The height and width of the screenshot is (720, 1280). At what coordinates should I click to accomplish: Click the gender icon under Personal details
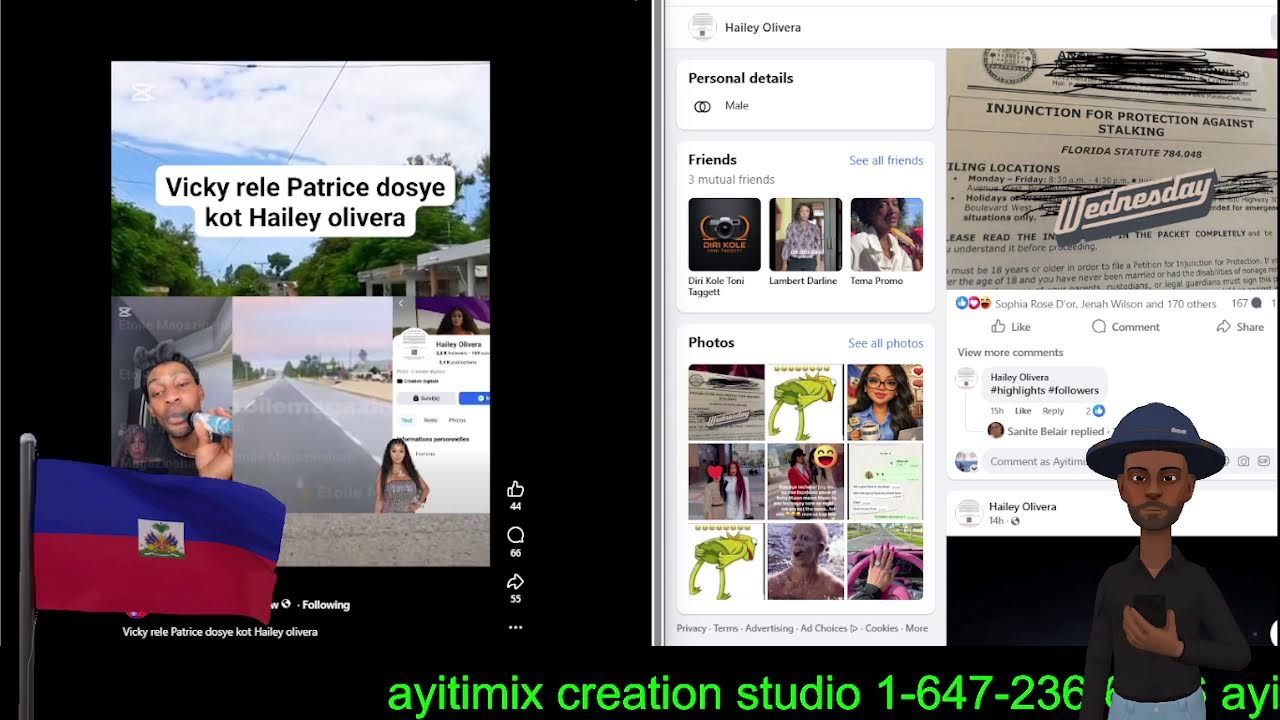coord(702,106)
